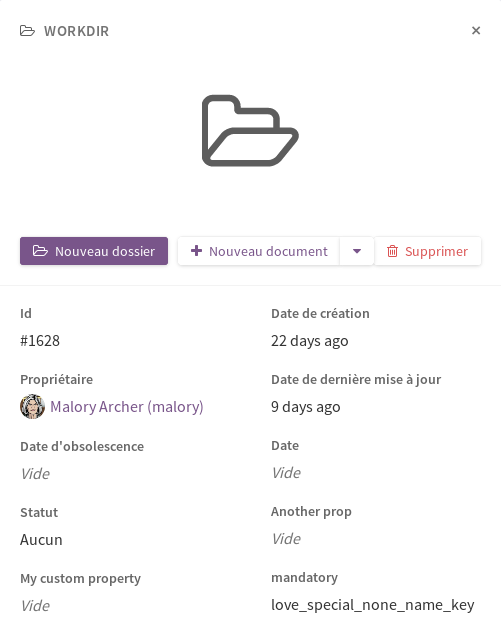This screenshot has width=501, height=630.
Task: Click the folder icon inside Nouveau dossier button
Action: point(40,251)
